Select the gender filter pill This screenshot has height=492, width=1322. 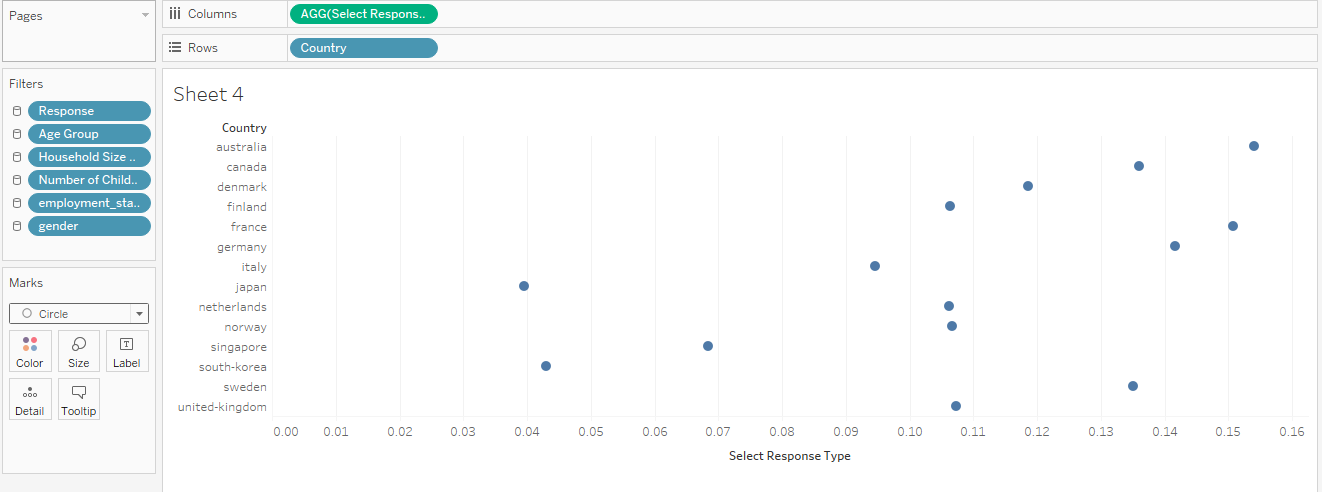tap(89, 226)
